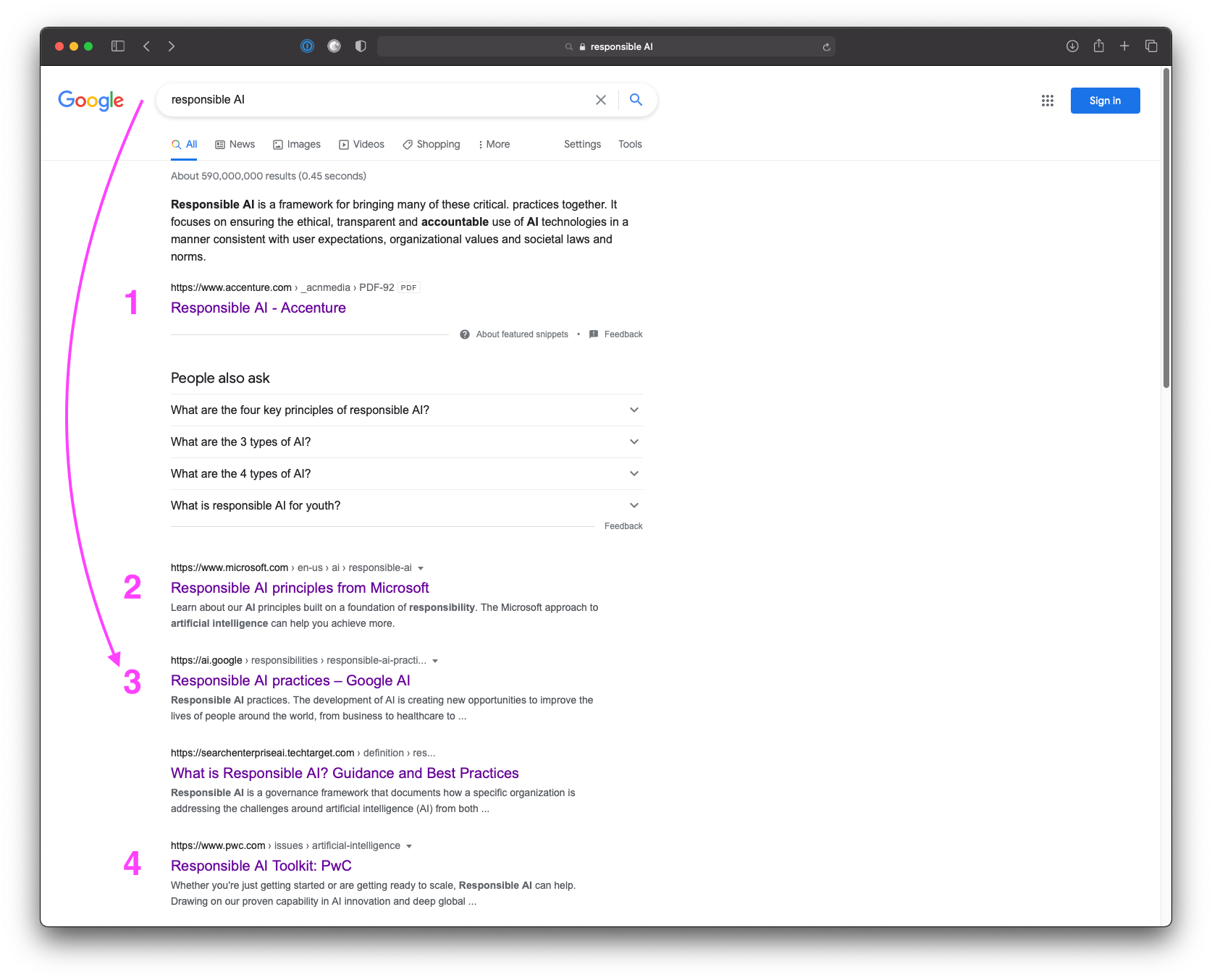Click the Safari address bar
1212x980 pixels.
click(606, 46)
